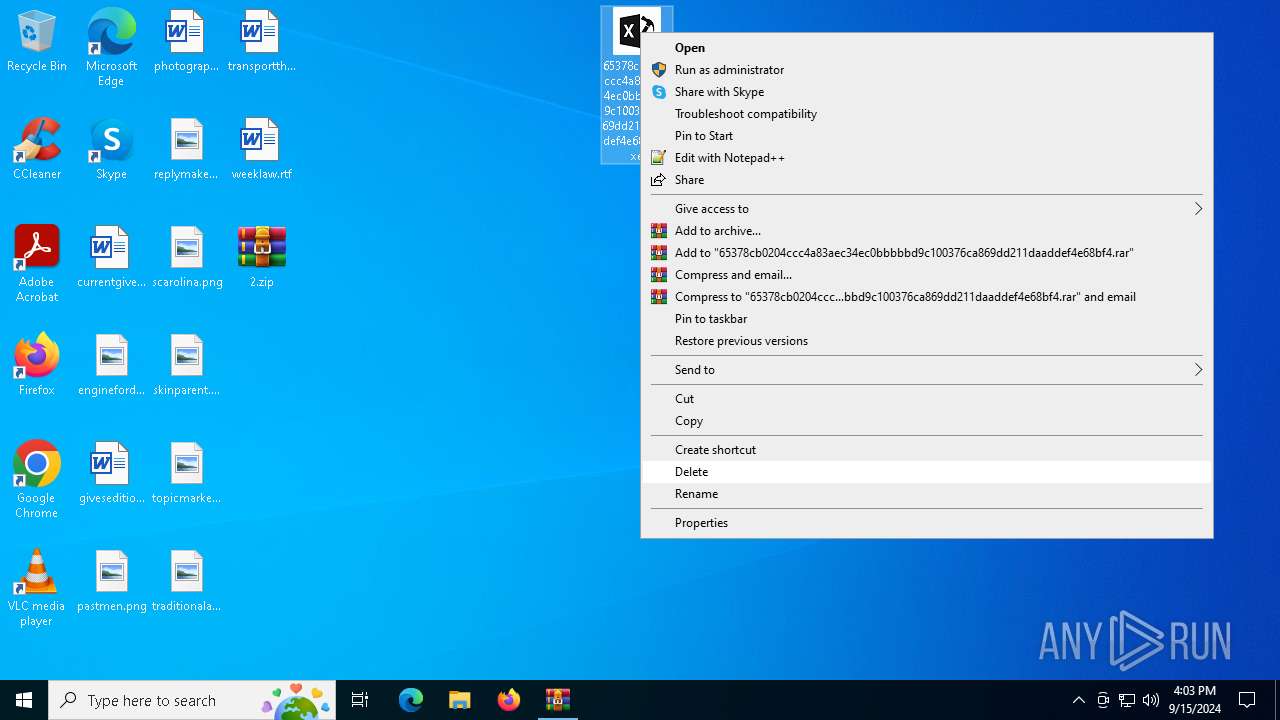Select the replymake... image file icon

click(186, 148)
